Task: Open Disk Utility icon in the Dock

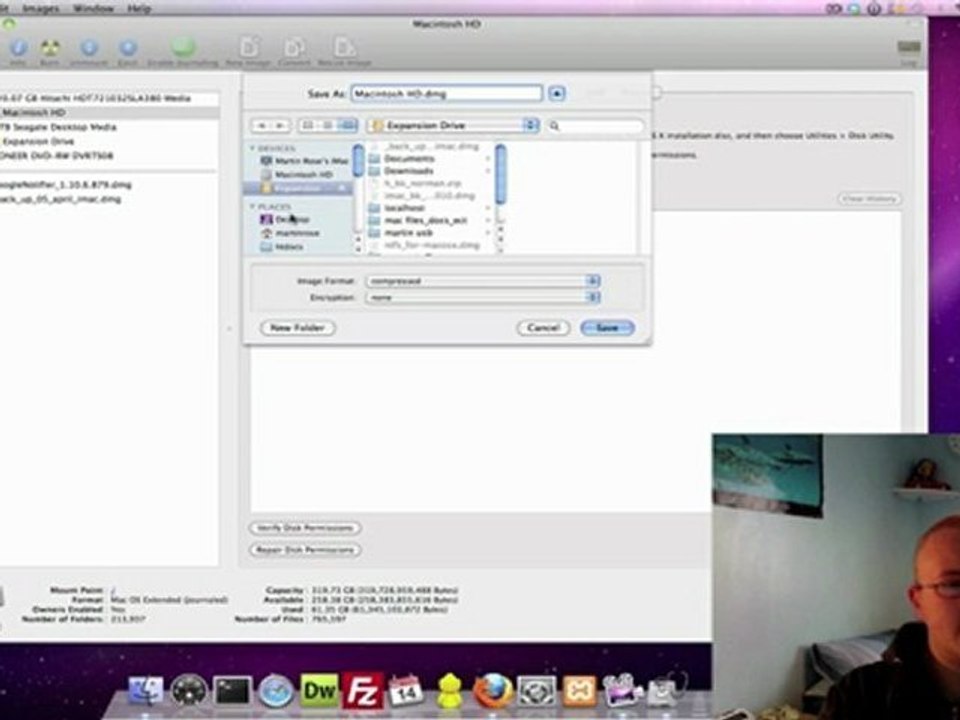Action: [666, 690]
